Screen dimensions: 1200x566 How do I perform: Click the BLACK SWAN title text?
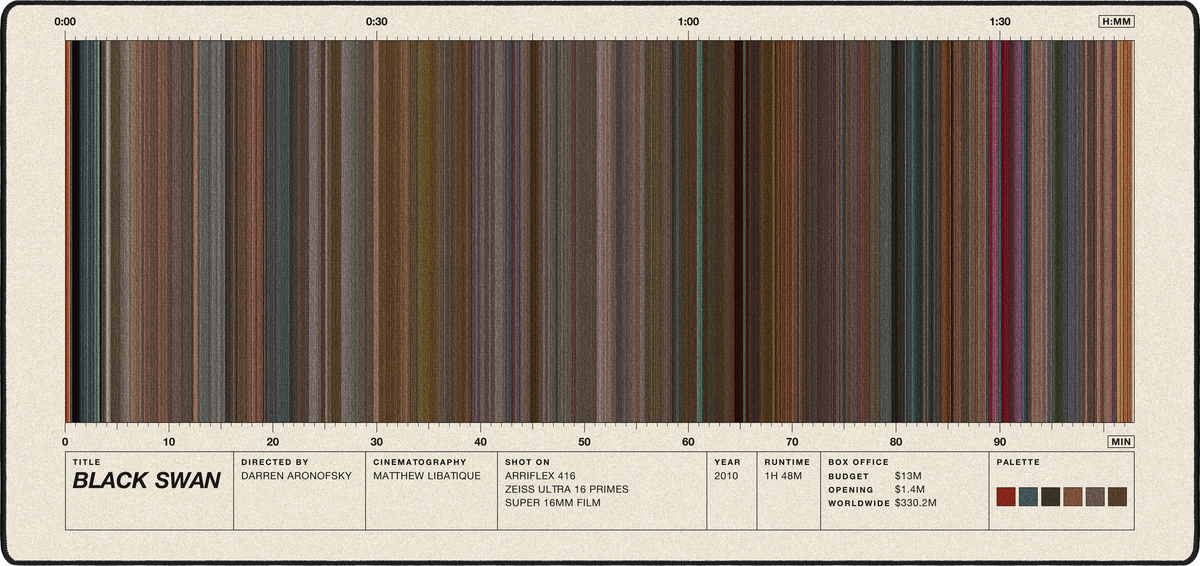tap(146, 481)
